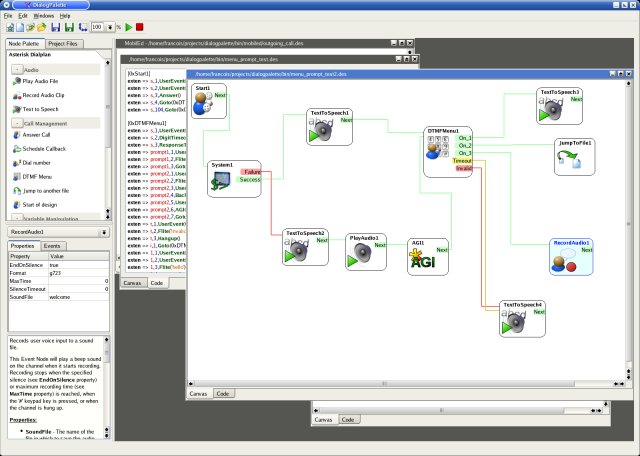The height and width of the screenshot is (456, 640).
Task: Switch to the Project Files tab
Action: (64, 44)
